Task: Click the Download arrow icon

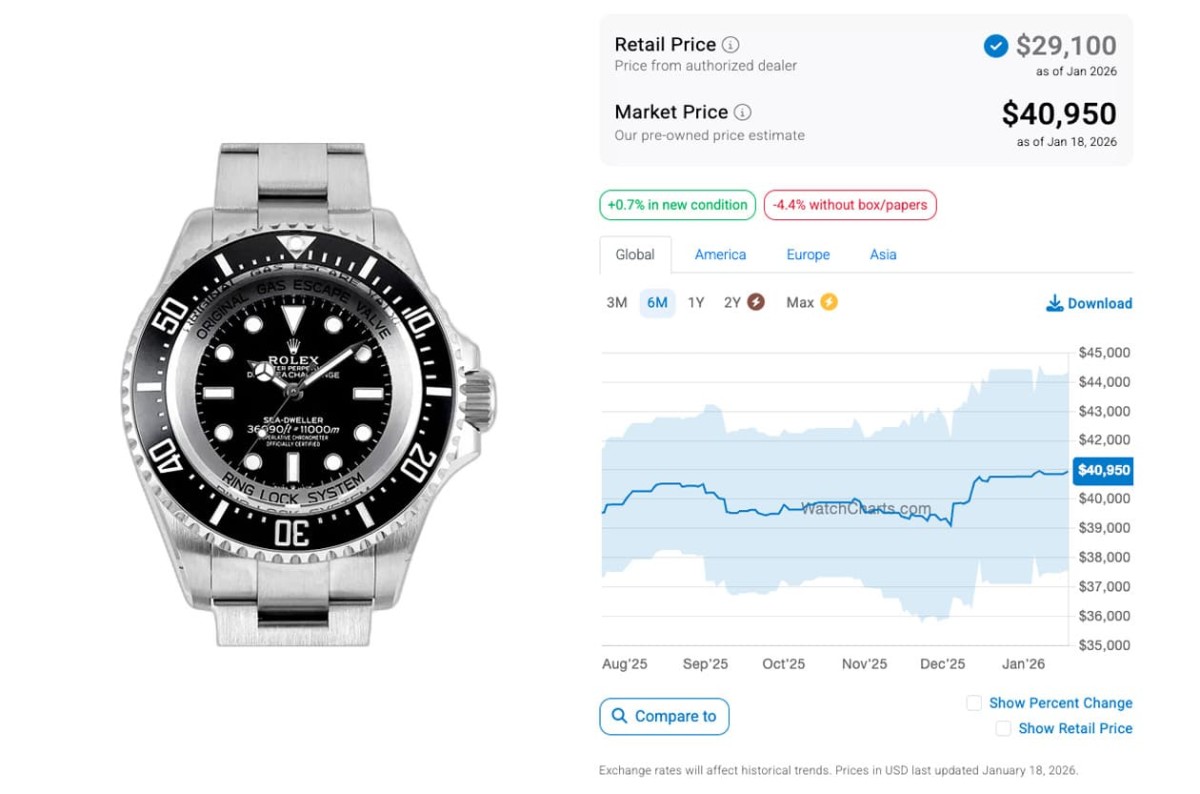Action: click(x=1054, y=303)
